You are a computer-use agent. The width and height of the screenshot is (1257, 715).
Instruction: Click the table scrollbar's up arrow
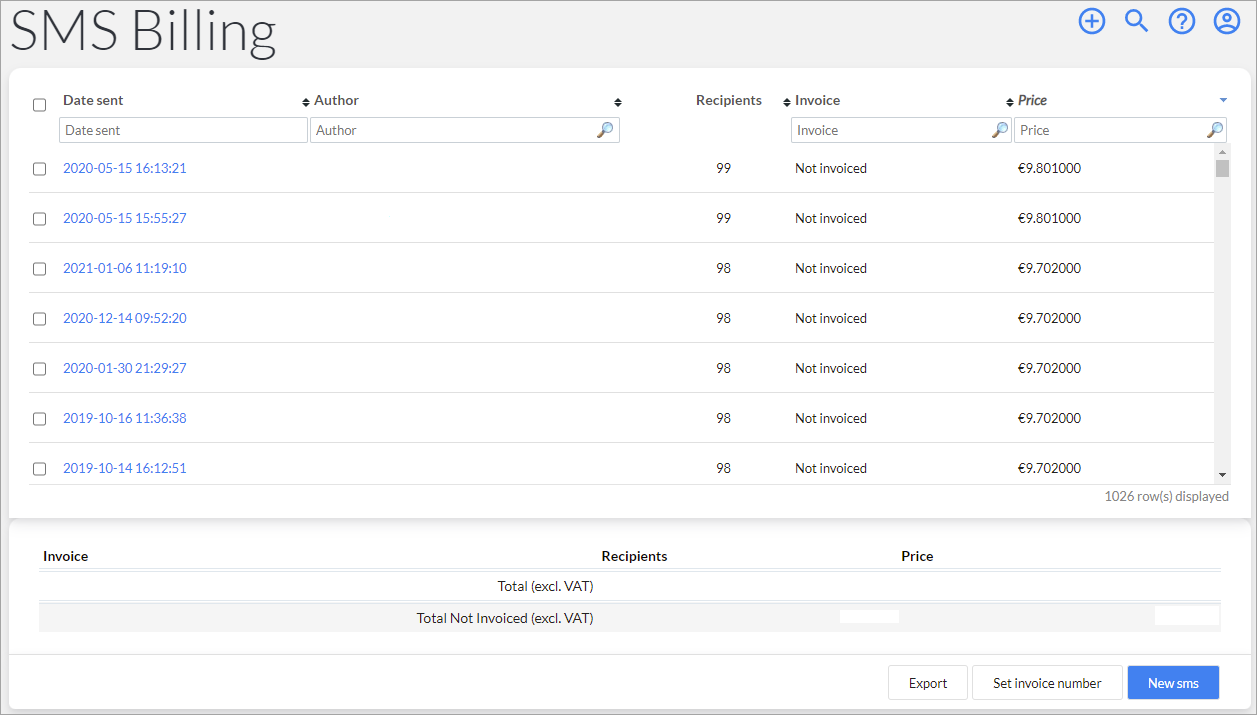pos(1223,151)
